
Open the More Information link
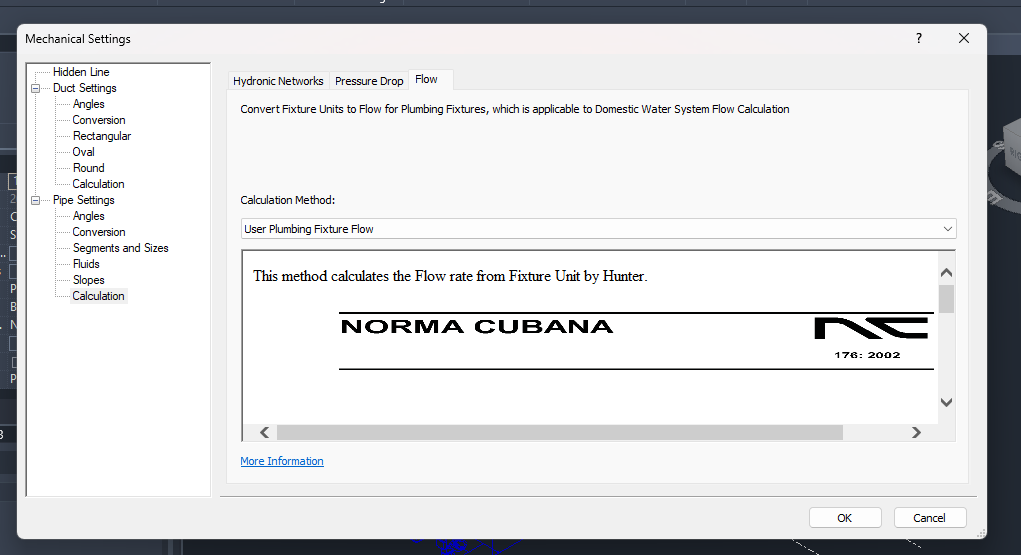click(282, 461)
